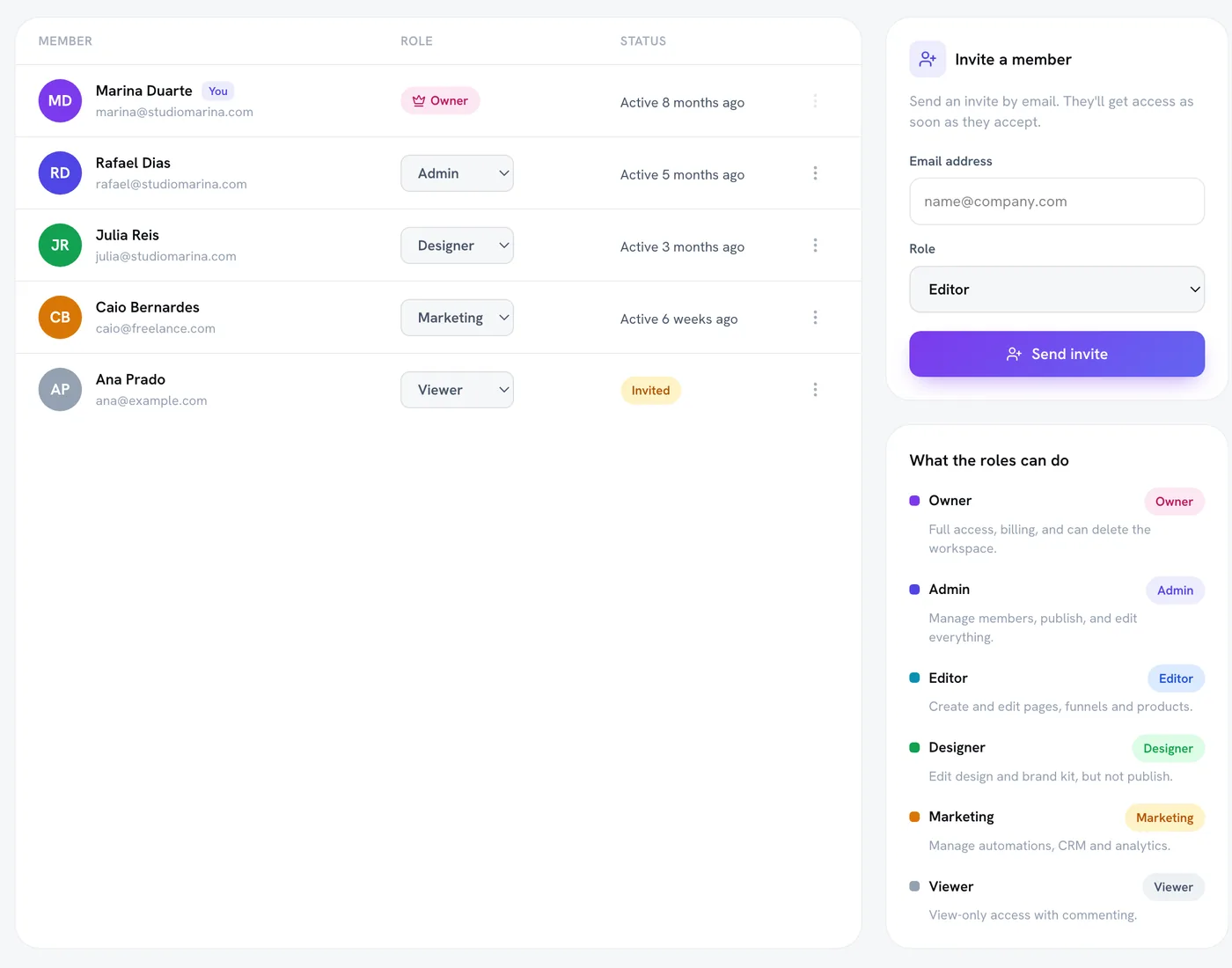
Task: Open the options menu for Julia Reis
Action: (x=815, y=246)
